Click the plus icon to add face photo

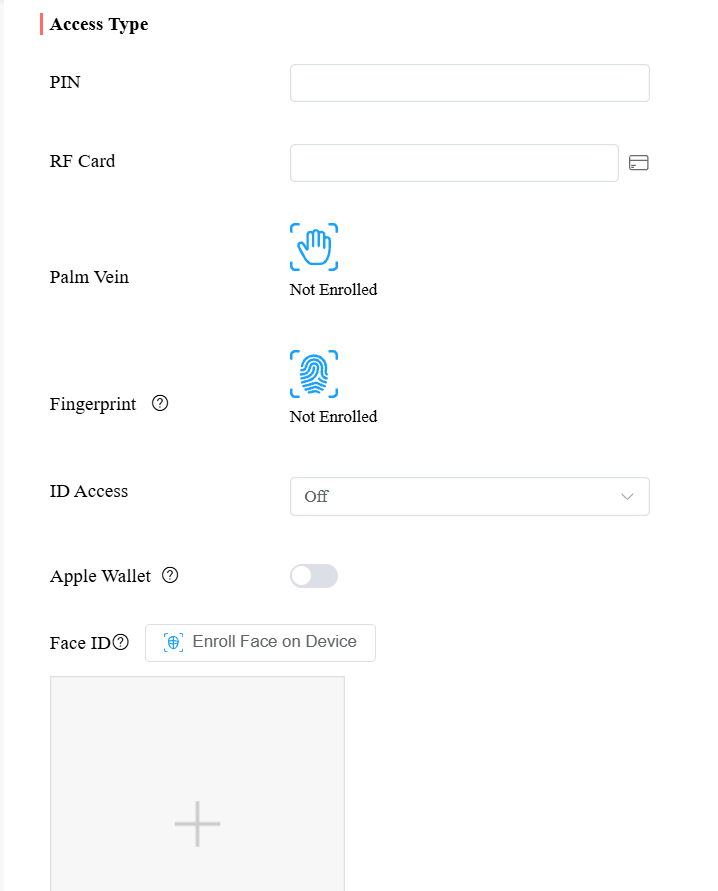click(197, 823)
